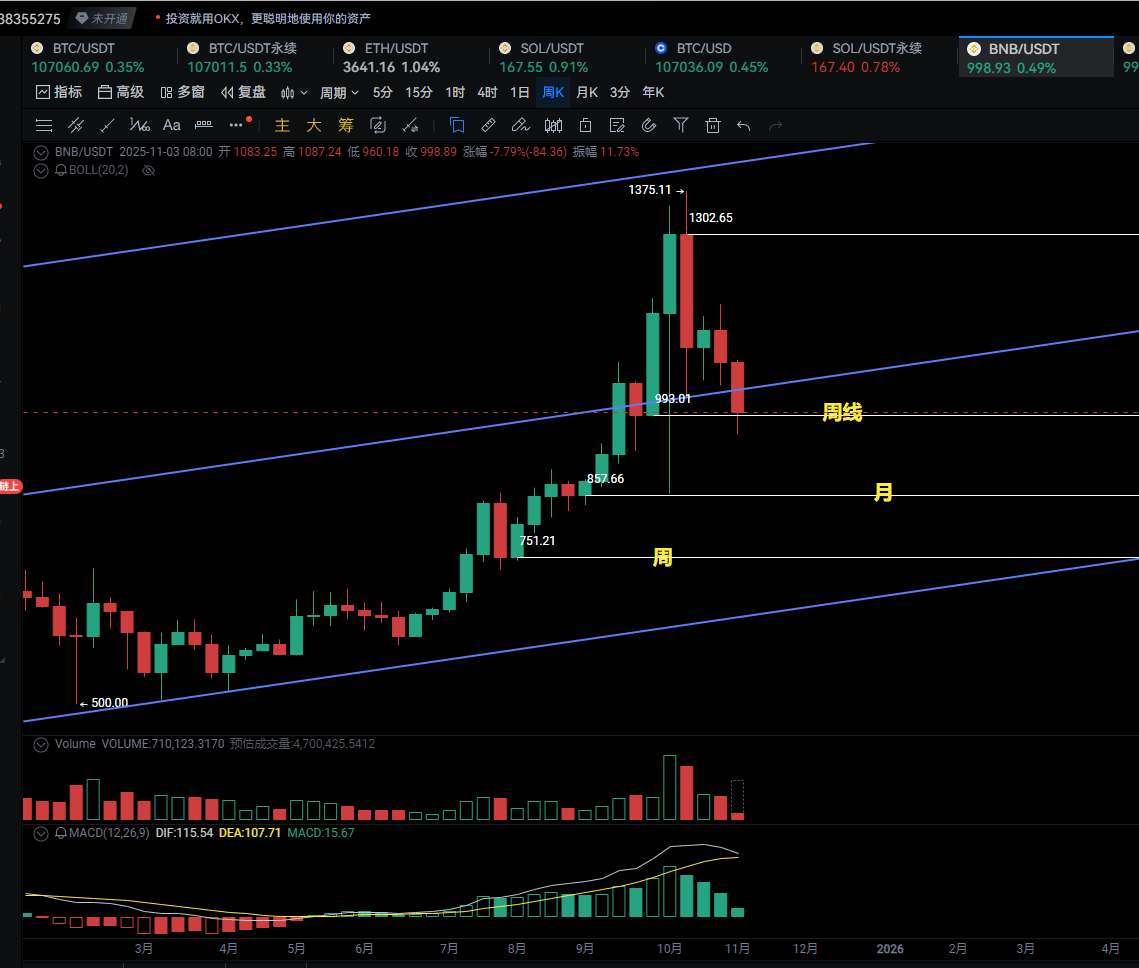1139x968 pixels.
Task: Click the filter funnel icon
Action: pos(681,125)
